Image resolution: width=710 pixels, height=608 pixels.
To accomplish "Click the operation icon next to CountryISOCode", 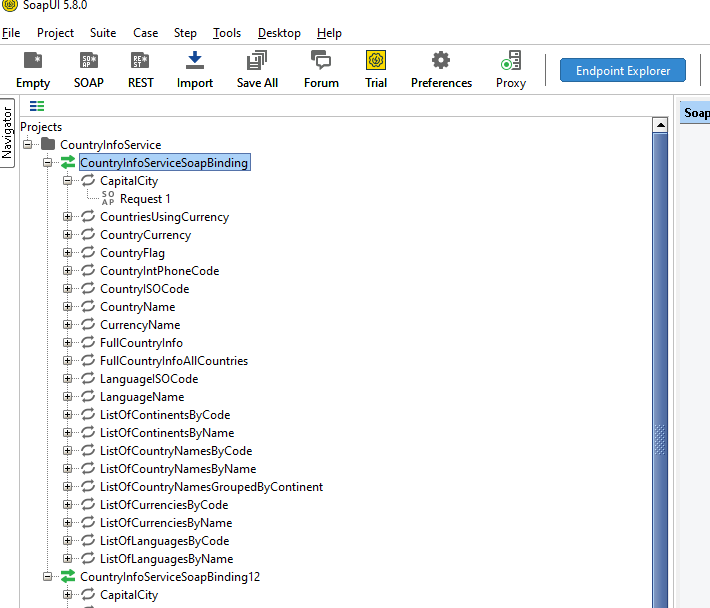I will [x=88, y=288].
